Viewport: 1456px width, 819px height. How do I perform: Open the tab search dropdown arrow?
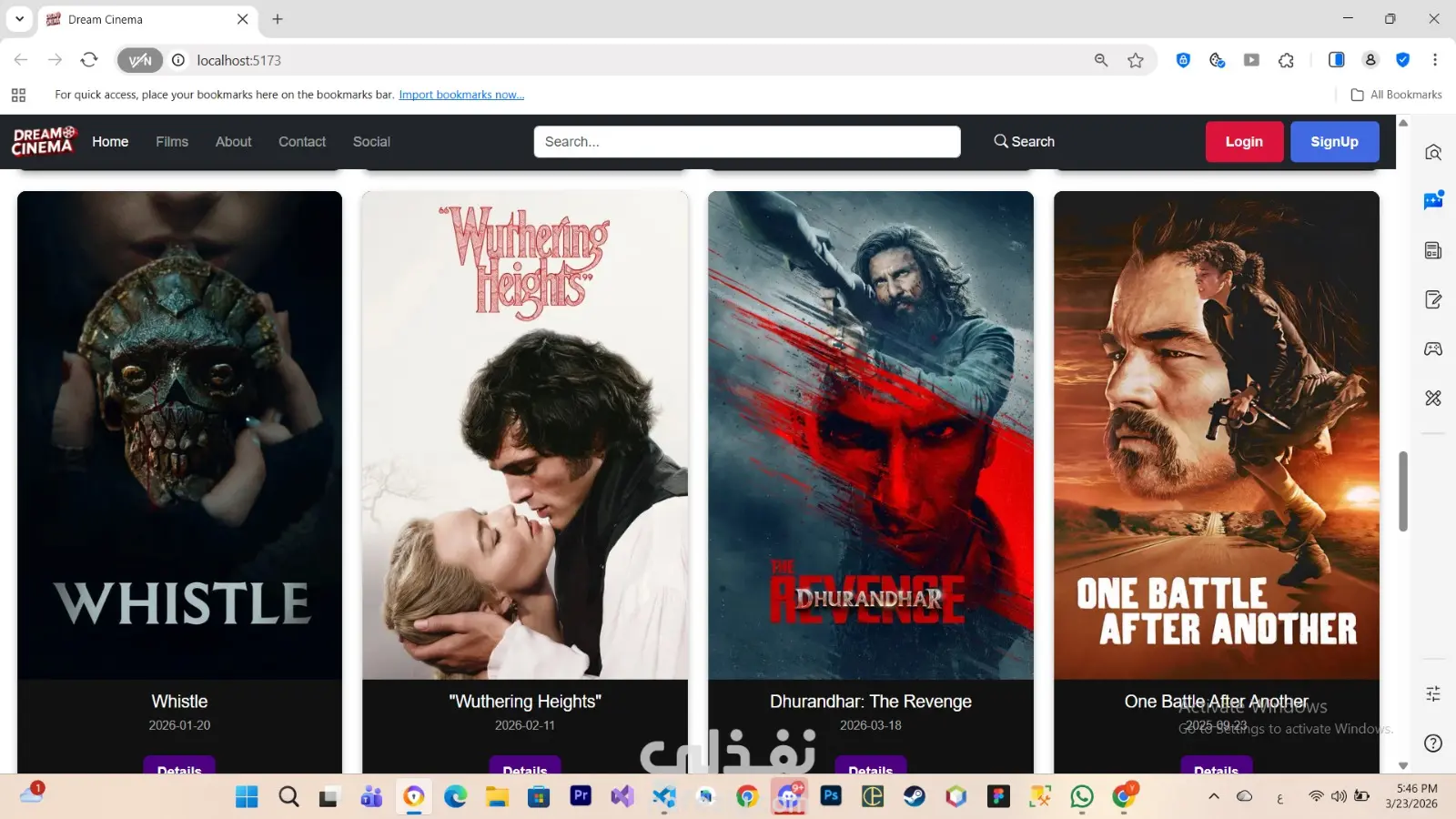(19, 19)
